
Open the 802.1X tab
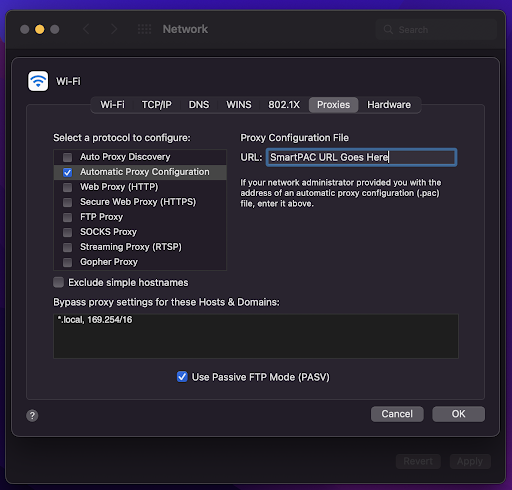[284, 105]
